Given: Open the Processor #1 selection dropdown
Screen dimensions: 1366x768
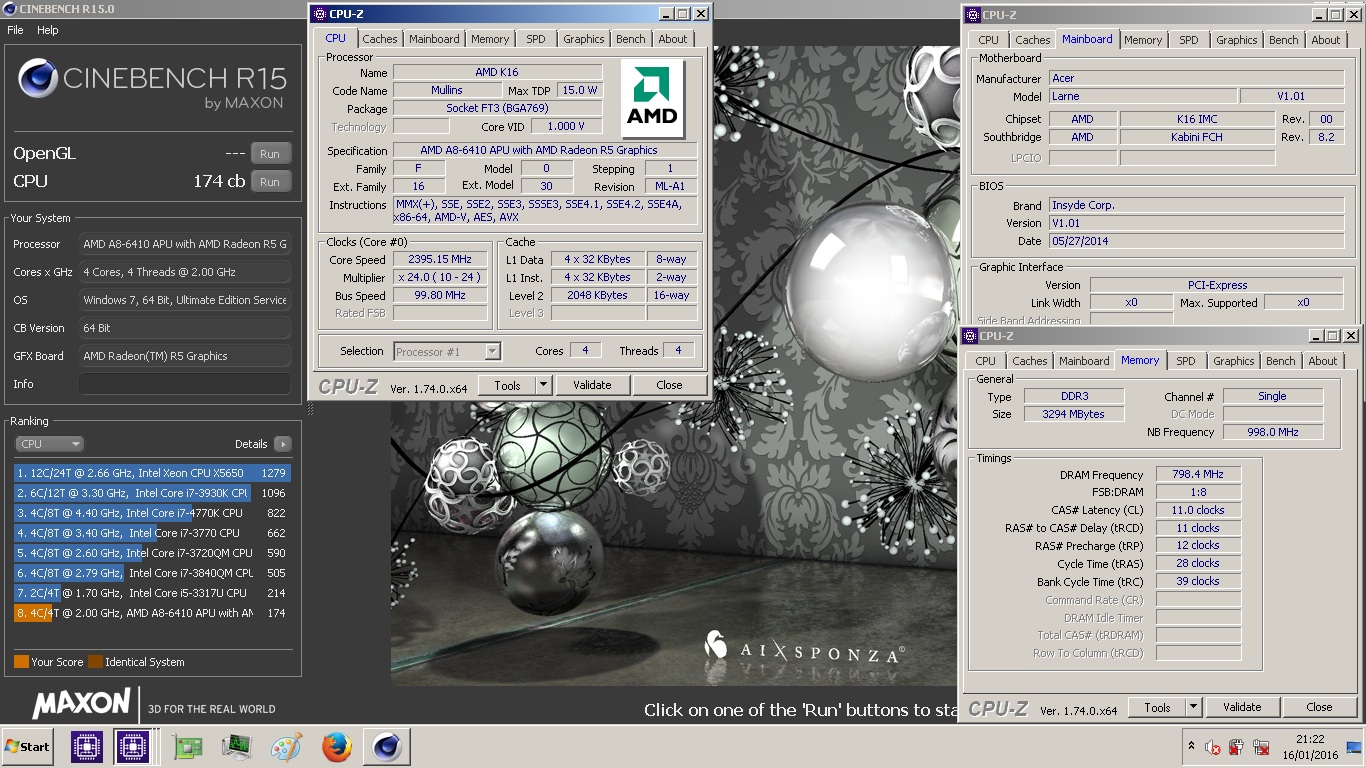Looking at the screenshot, I should 447,351.
